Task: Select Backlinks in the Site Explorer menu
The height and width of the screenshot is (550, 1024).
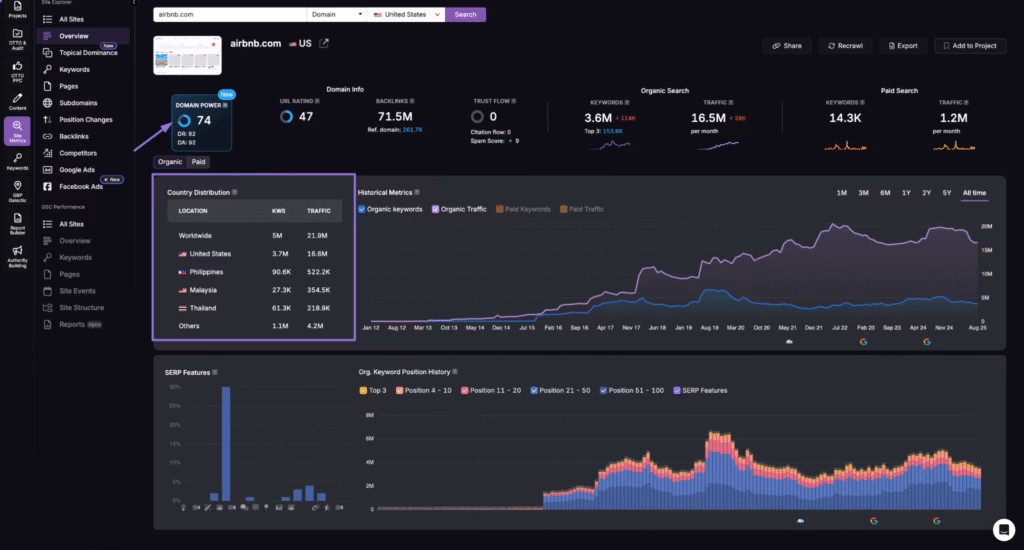Action: click(74, 136)
